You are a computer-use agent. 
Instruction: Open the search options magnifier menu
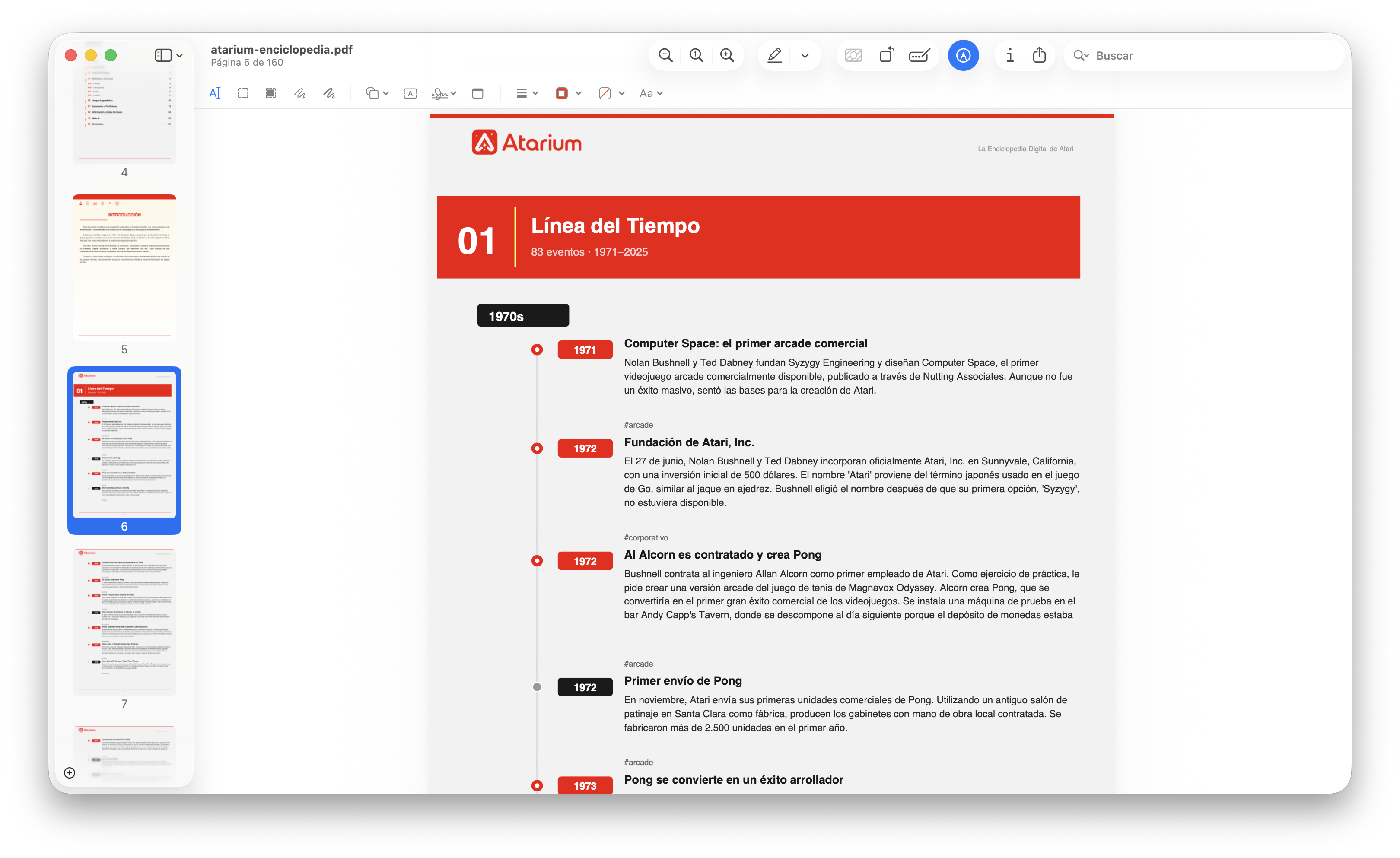pyautogui.click(x=1081, y=56)
